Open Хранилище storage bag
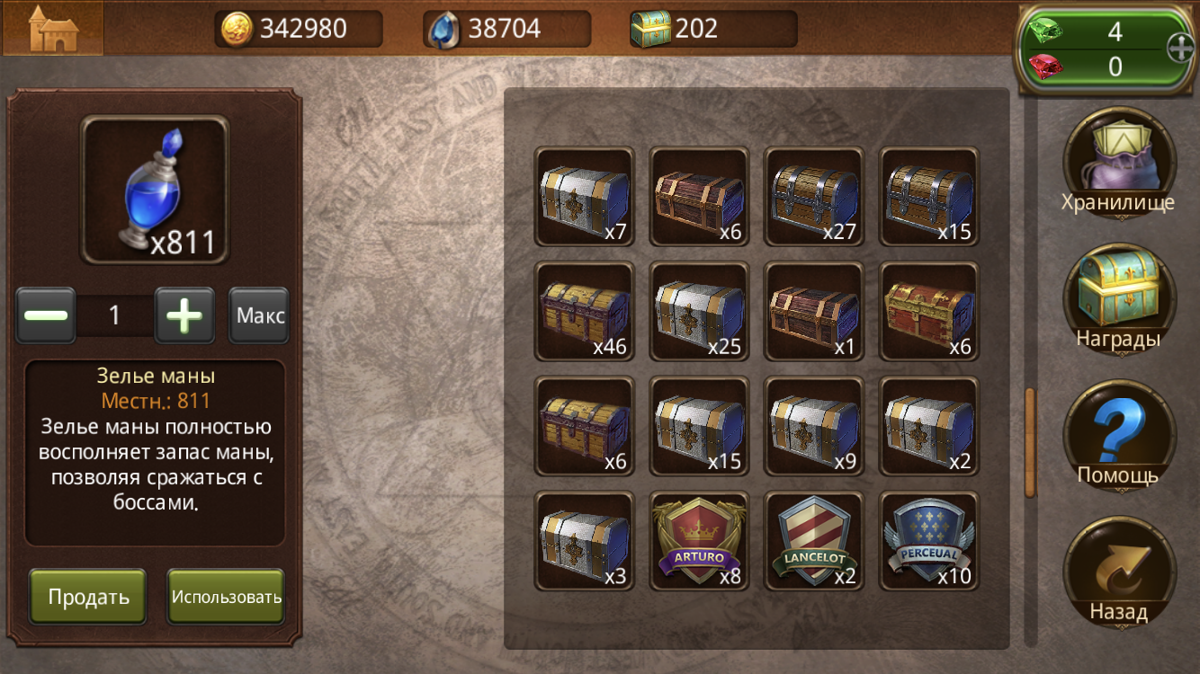Viewport: 1200px width, 674px height. click(1118, 163)
